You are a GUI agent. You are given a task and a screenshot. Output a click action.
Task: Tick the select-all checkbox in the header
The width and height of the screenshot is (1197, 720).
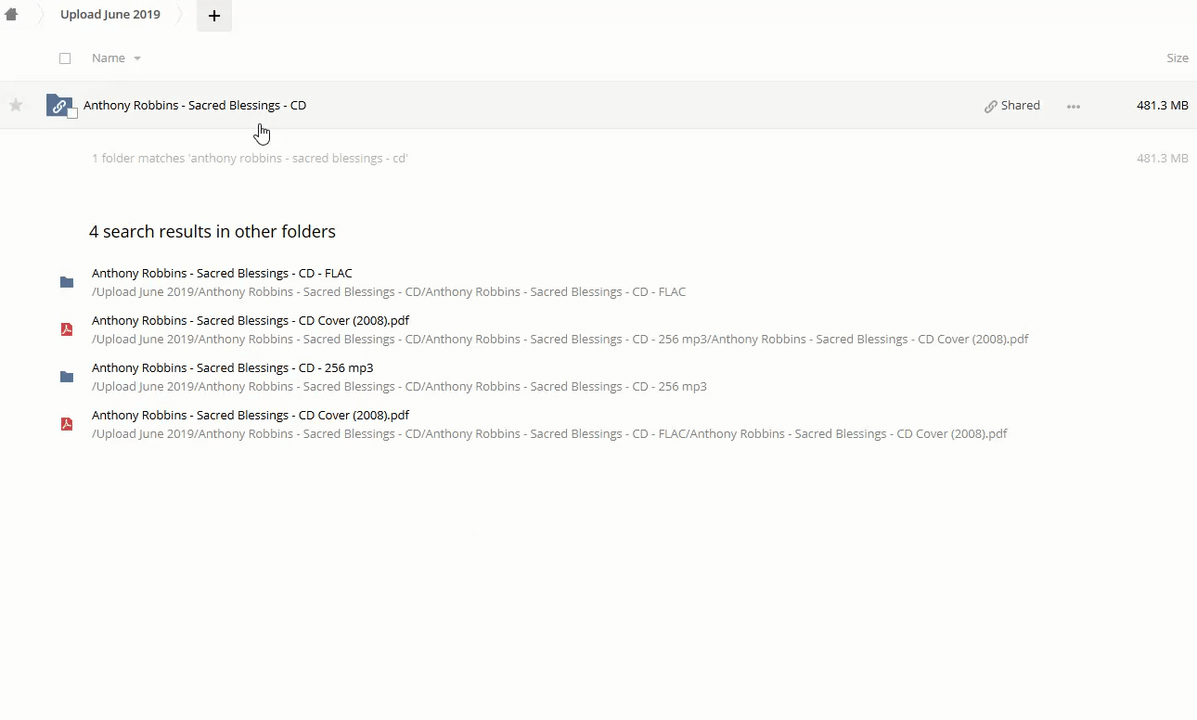(x=65, y=58)
